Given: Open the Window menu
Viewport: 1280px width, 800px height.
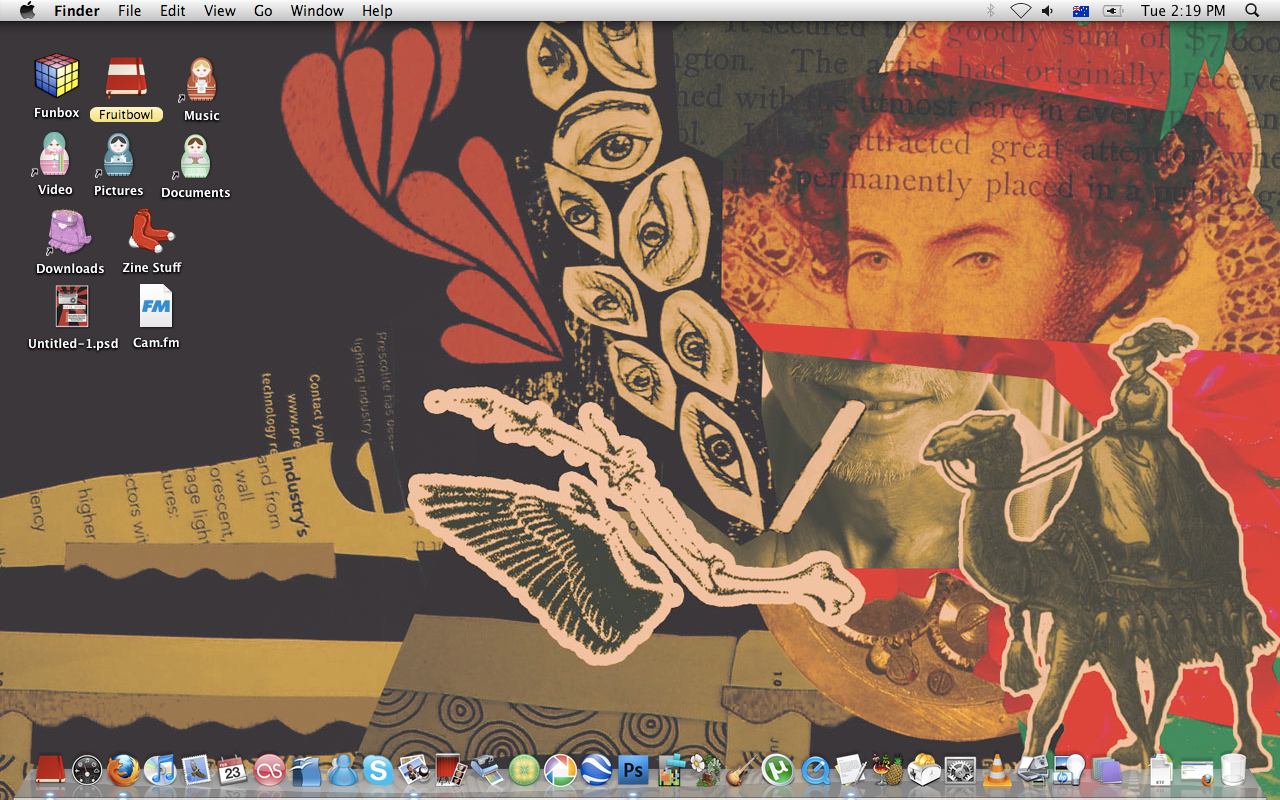Looking at the screenshot, I should point(317,11).
